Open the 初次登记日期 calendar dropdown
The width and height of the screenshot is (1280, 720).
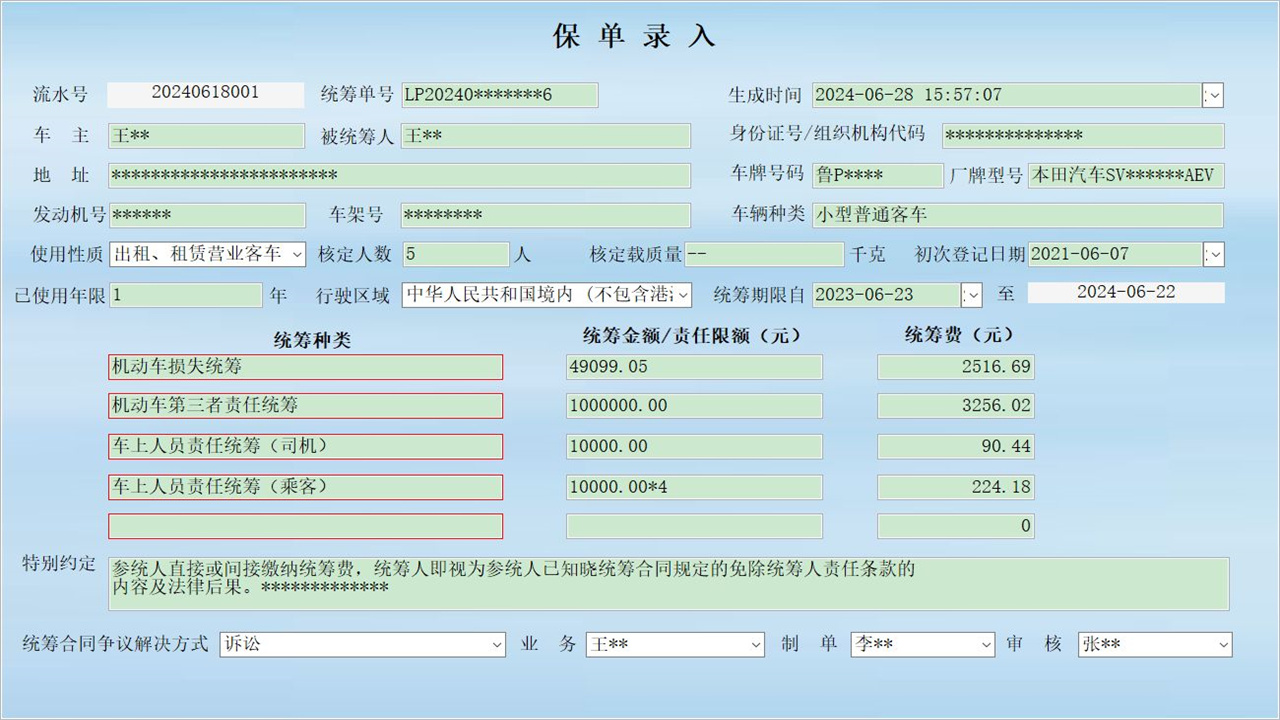pyautogui.click(x=1212, y=254)
